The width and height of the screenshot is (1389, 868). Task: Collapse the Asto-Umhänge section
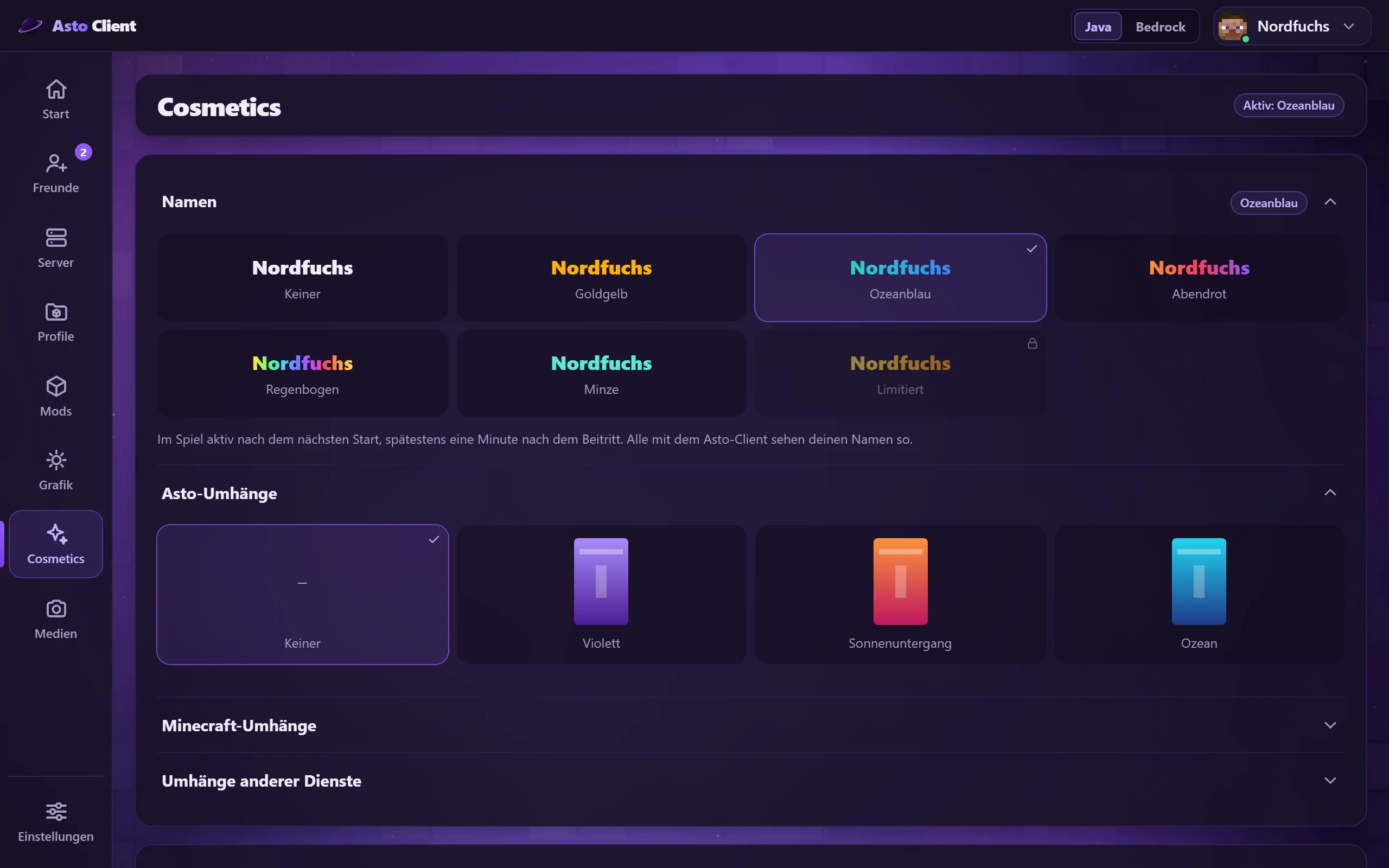click(x=1330, y=493)
